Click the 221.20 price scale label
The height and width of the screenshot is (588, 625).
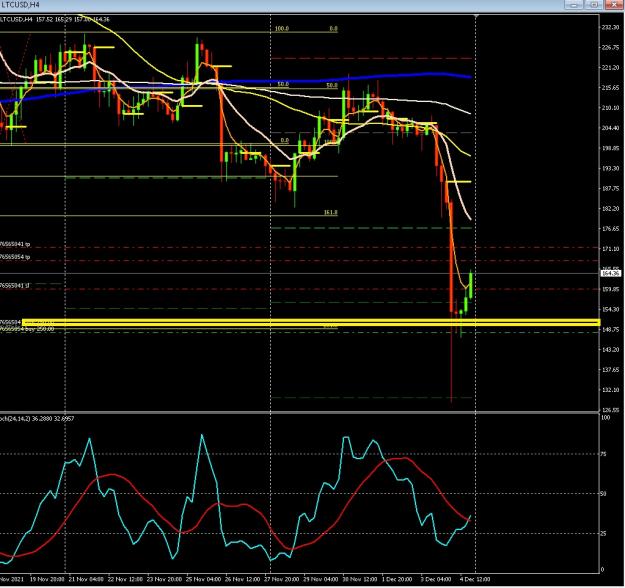[x=610, y=68]
